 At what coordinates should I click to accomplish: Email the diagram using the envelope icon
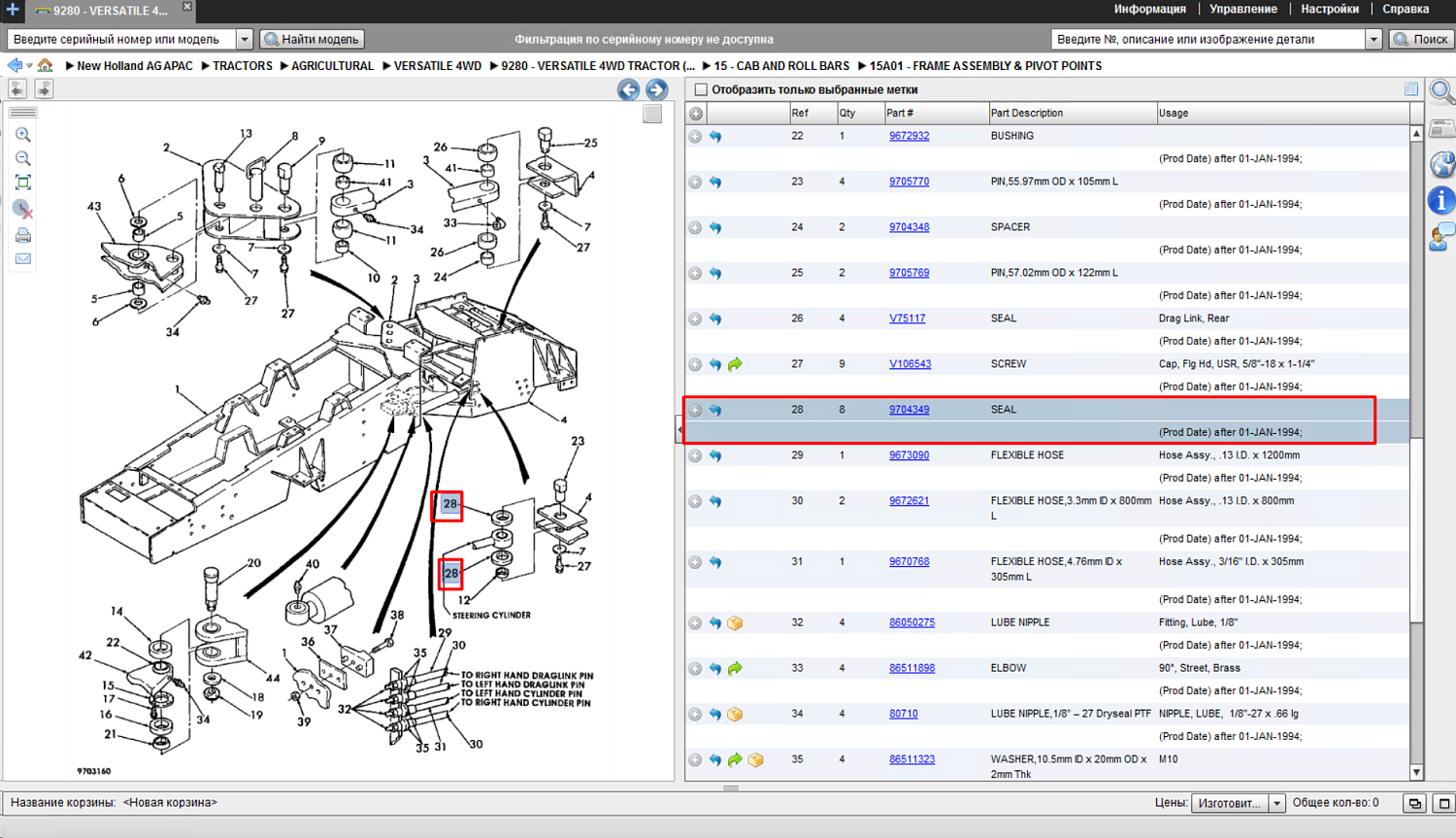23,259
